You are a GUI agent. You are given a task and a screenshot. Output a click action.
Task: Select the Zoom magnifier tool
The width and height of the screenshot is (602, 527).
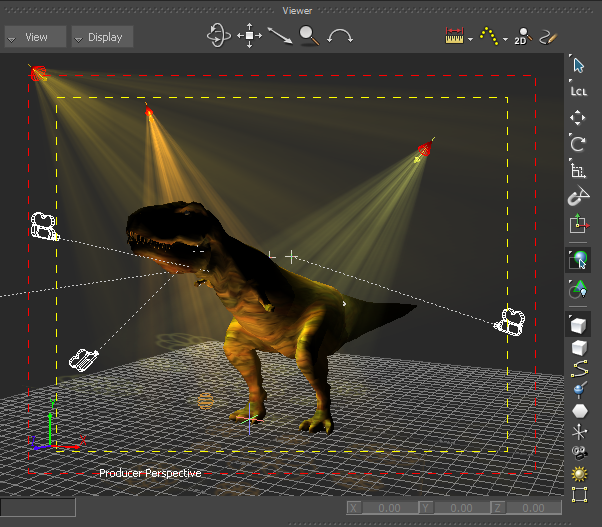309,37
